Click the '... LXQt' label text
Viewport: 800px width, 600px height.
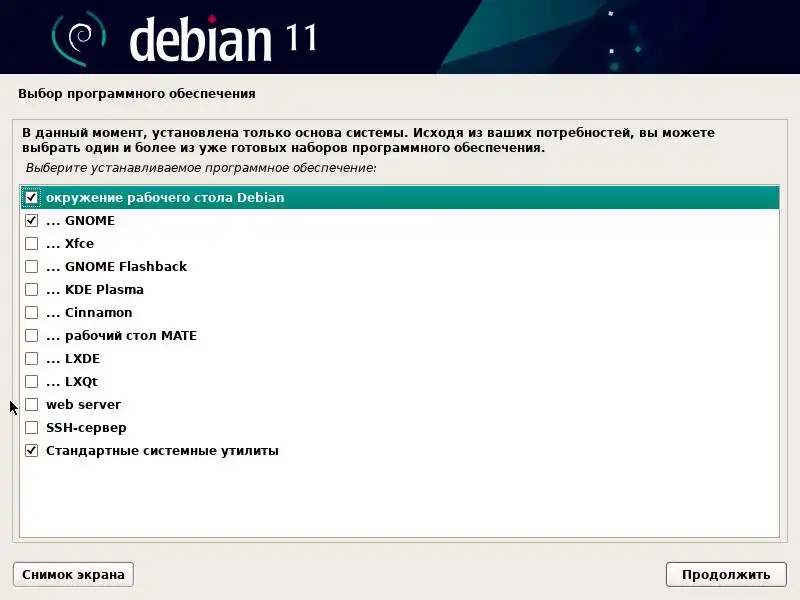72,382
